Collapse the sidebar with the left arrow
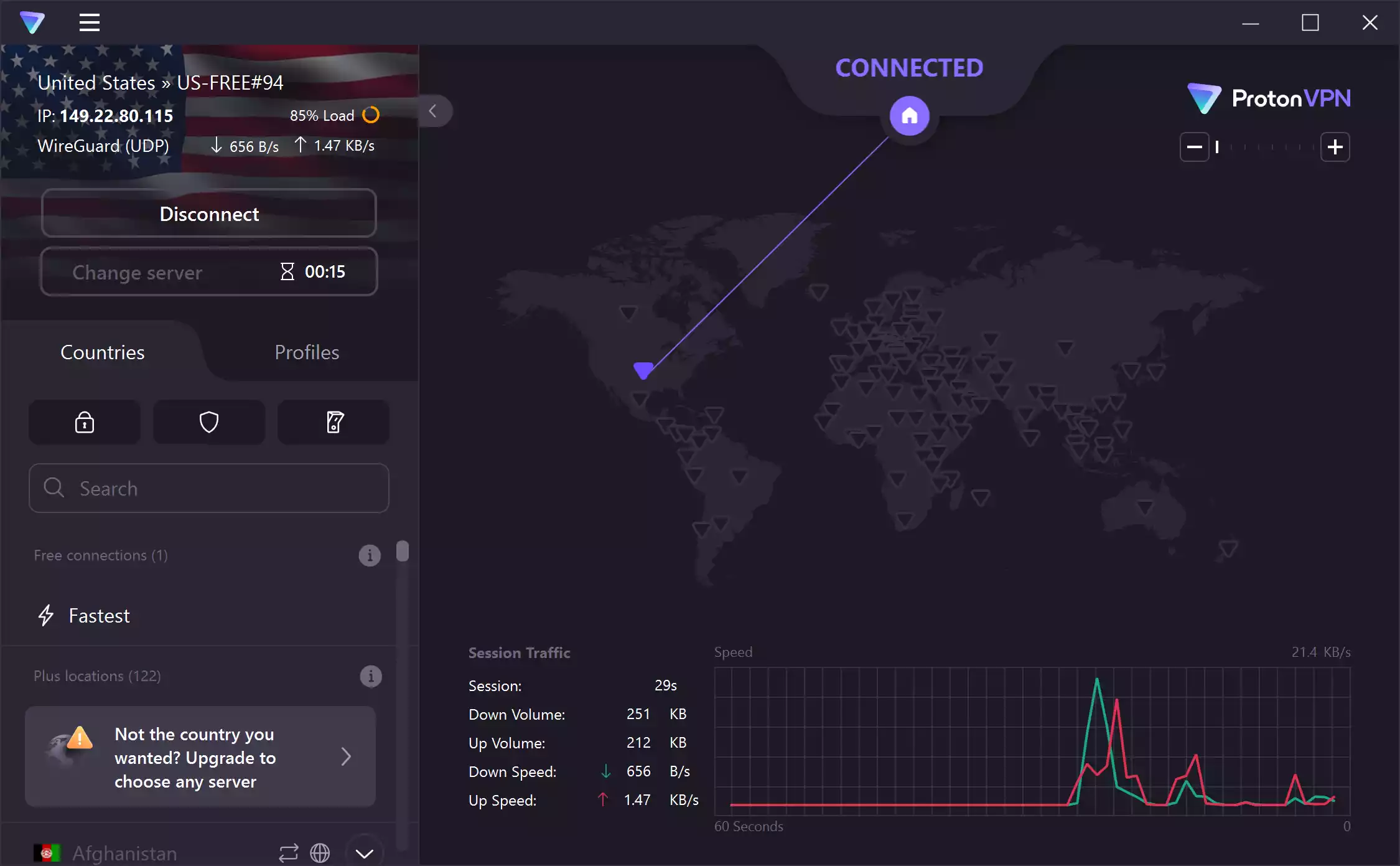The height and width of the screenshot is (866, 1400). tap(434, 111)
